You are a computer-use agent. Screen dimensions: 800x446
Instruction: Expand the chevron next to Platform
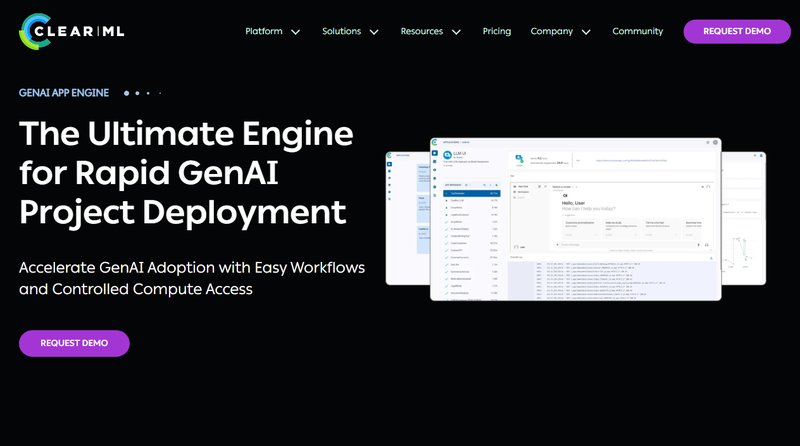[x=295, y=32]
